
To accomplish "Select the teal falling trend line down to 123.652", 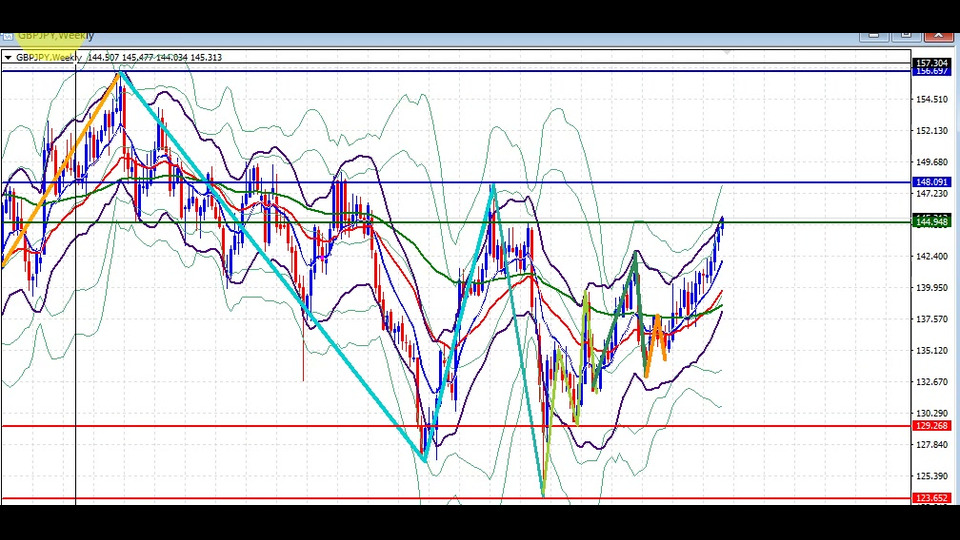I will (x=518, y=340).
